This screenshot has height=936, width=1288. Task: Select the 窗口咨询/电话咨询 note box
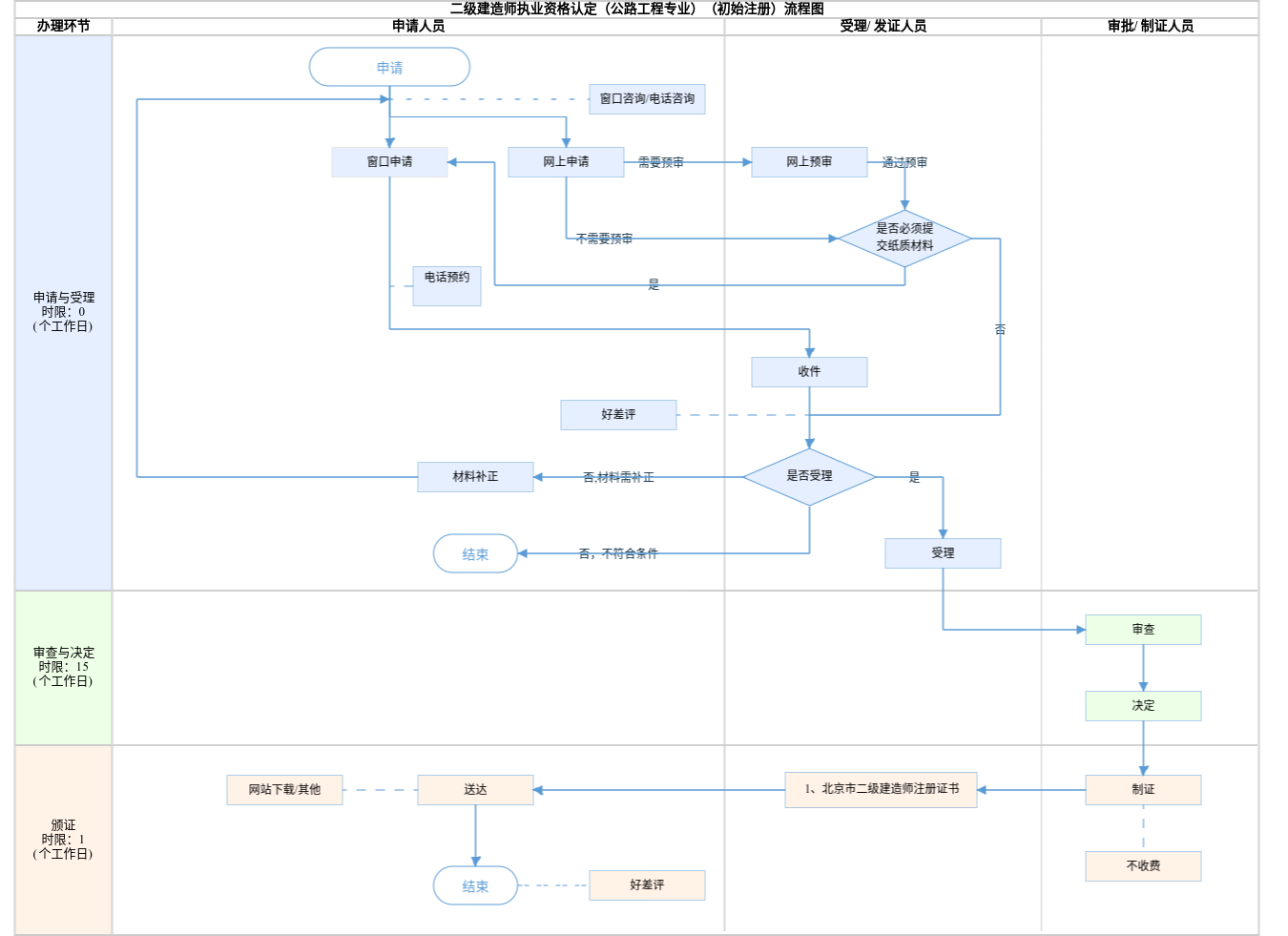tap(647, 99)
